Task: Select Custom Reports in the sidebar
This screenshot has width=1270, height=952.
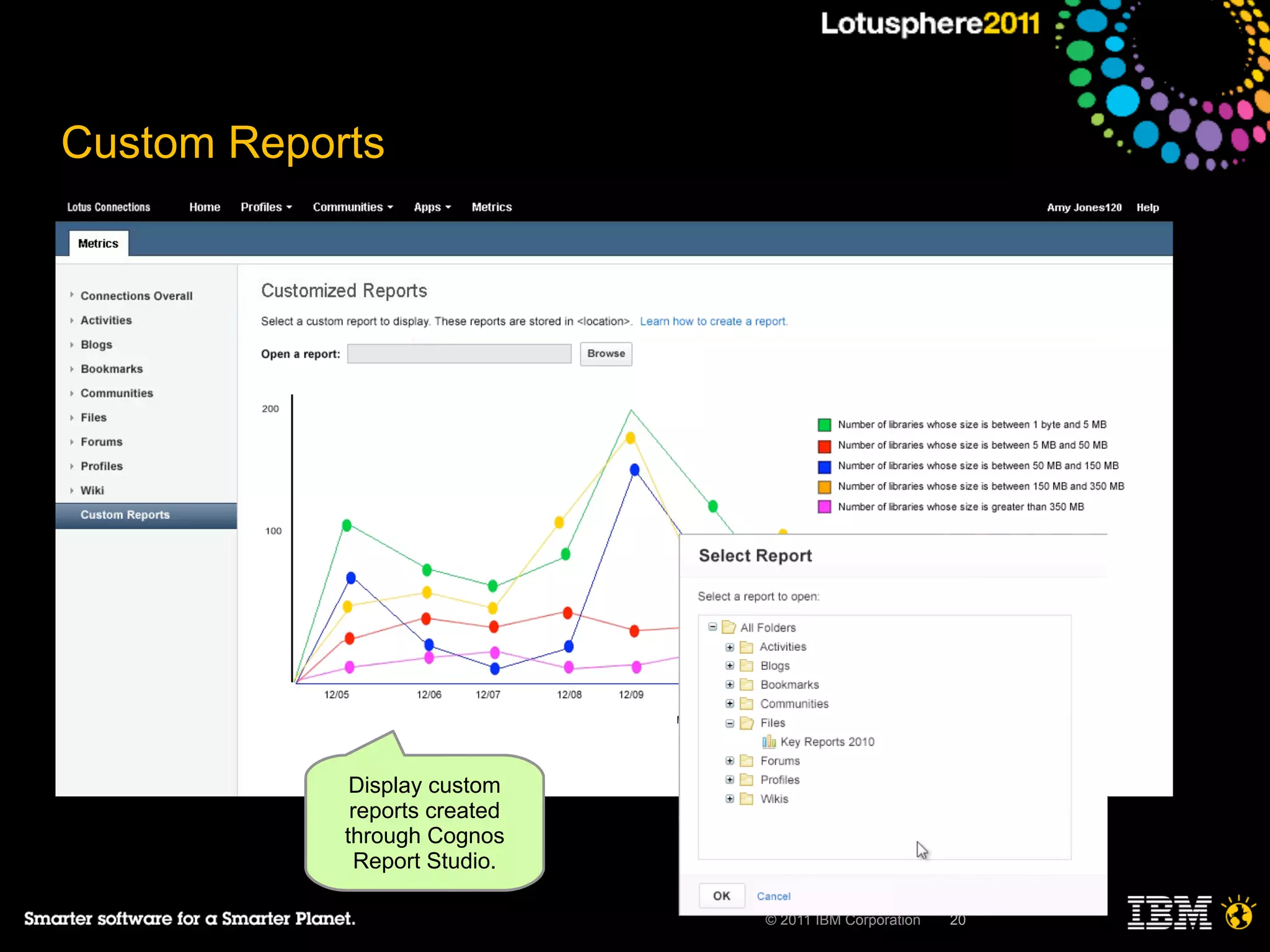Action: point(146,516)
